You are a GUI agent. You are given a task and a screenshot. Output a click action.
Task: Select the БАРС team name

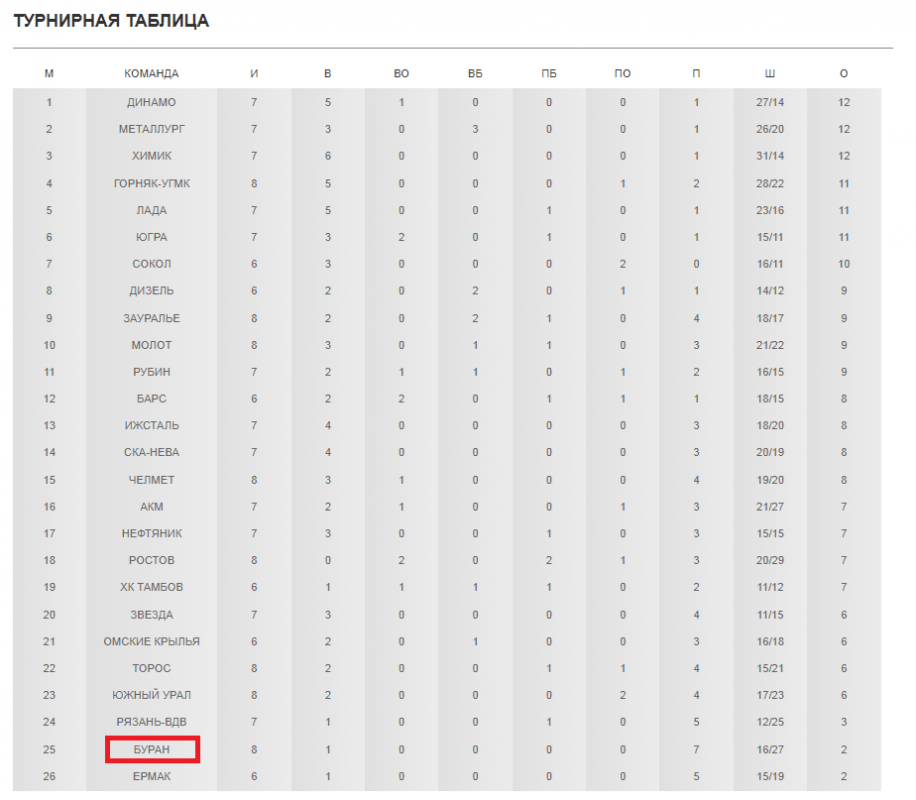151,399
